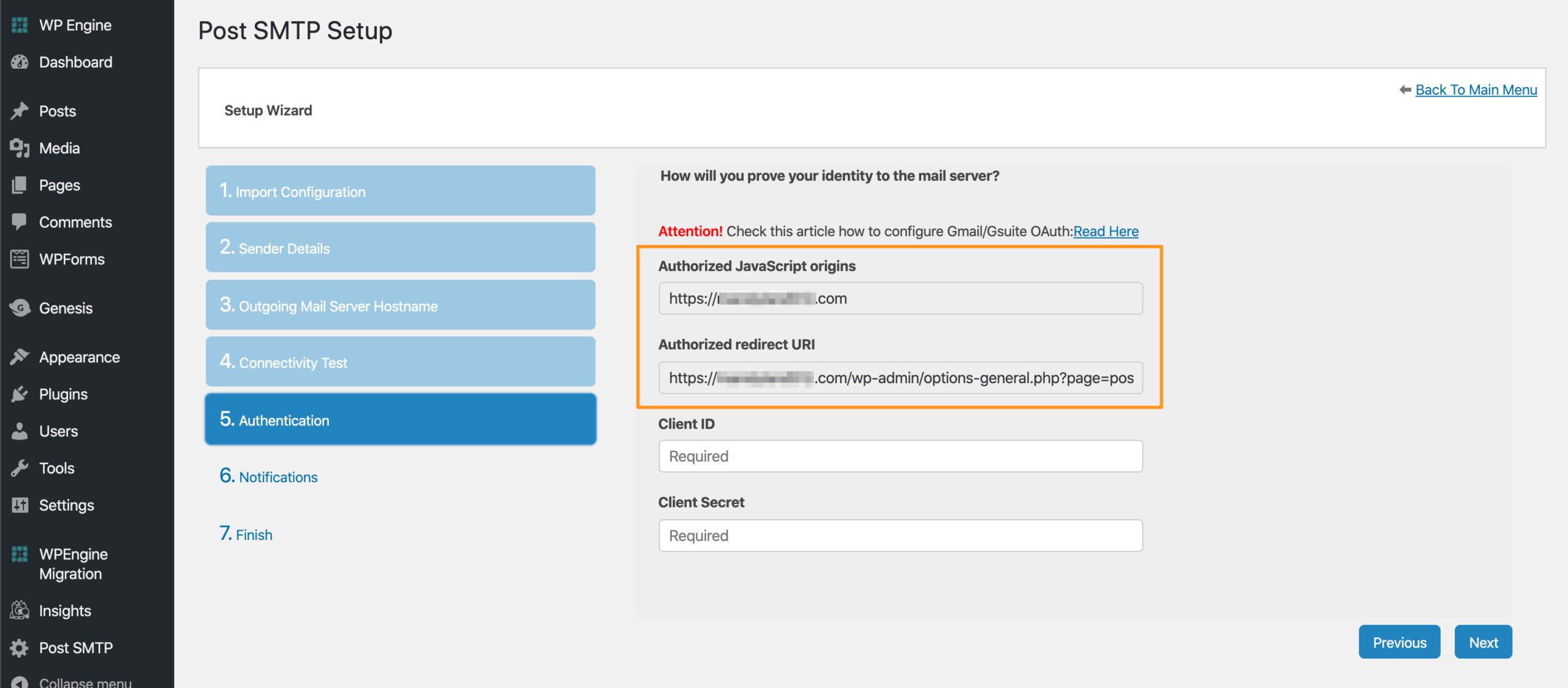
Task: Select the Plugins plug icon
Action: [x=20, y=394]
